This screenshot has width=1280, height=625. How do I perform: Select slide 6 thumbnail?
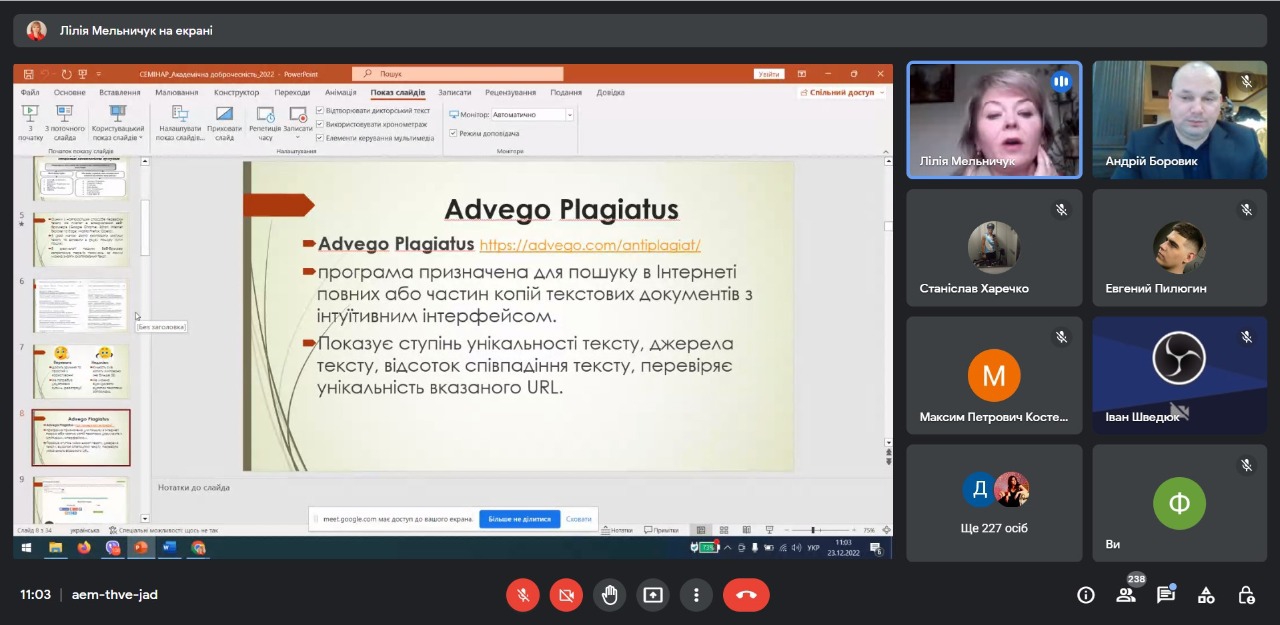[x=81, y=305]
